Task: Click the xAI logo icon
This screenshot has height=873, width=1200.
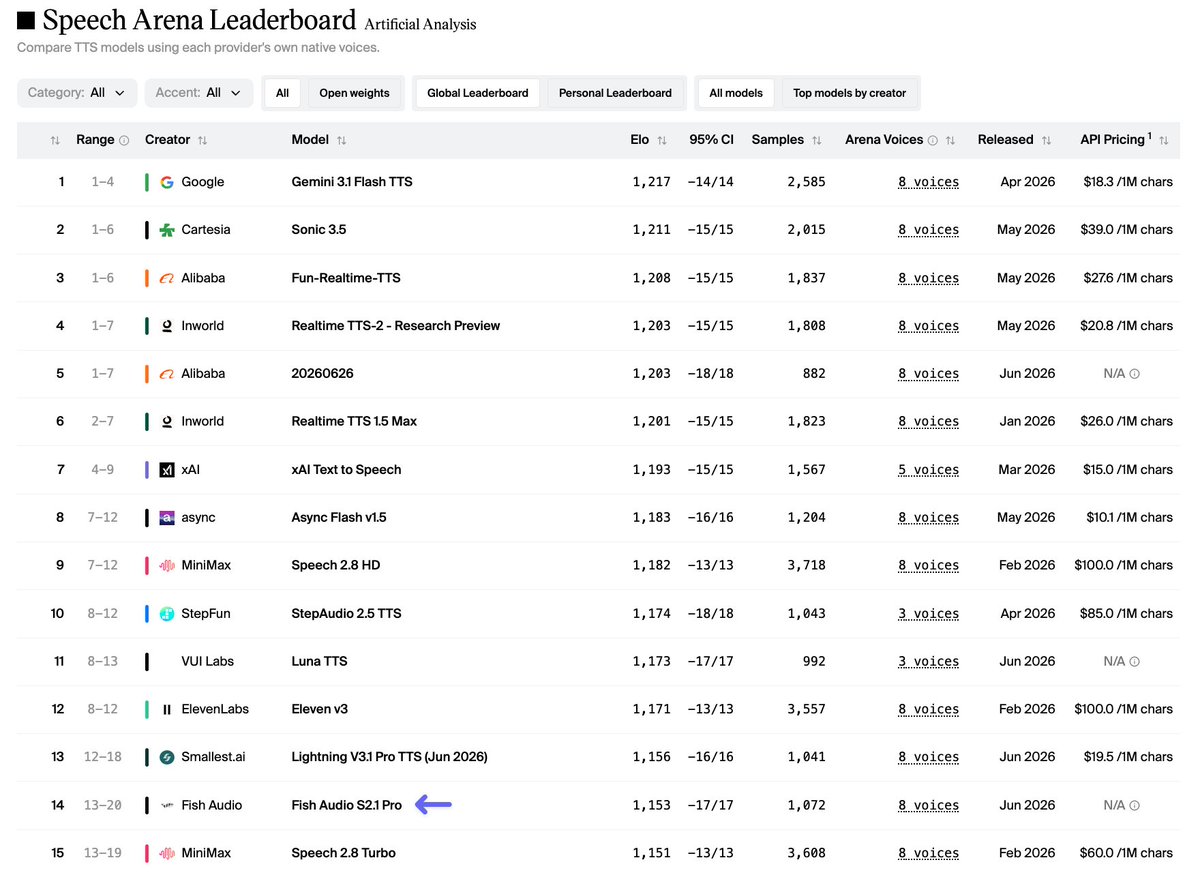Action: (167, 470)
